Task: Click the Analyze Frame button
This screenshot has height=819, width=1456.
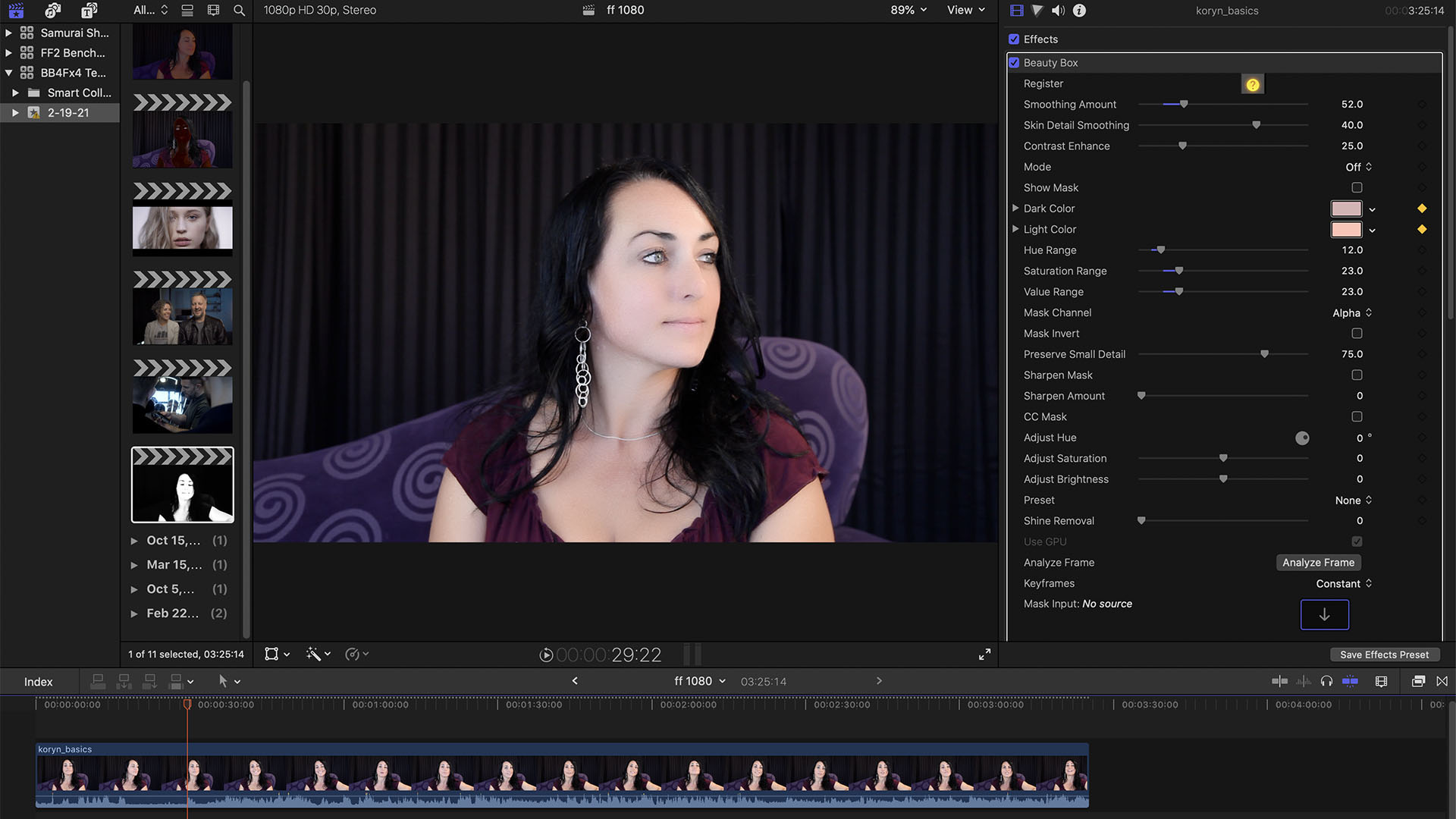Action: point(1318,563)
